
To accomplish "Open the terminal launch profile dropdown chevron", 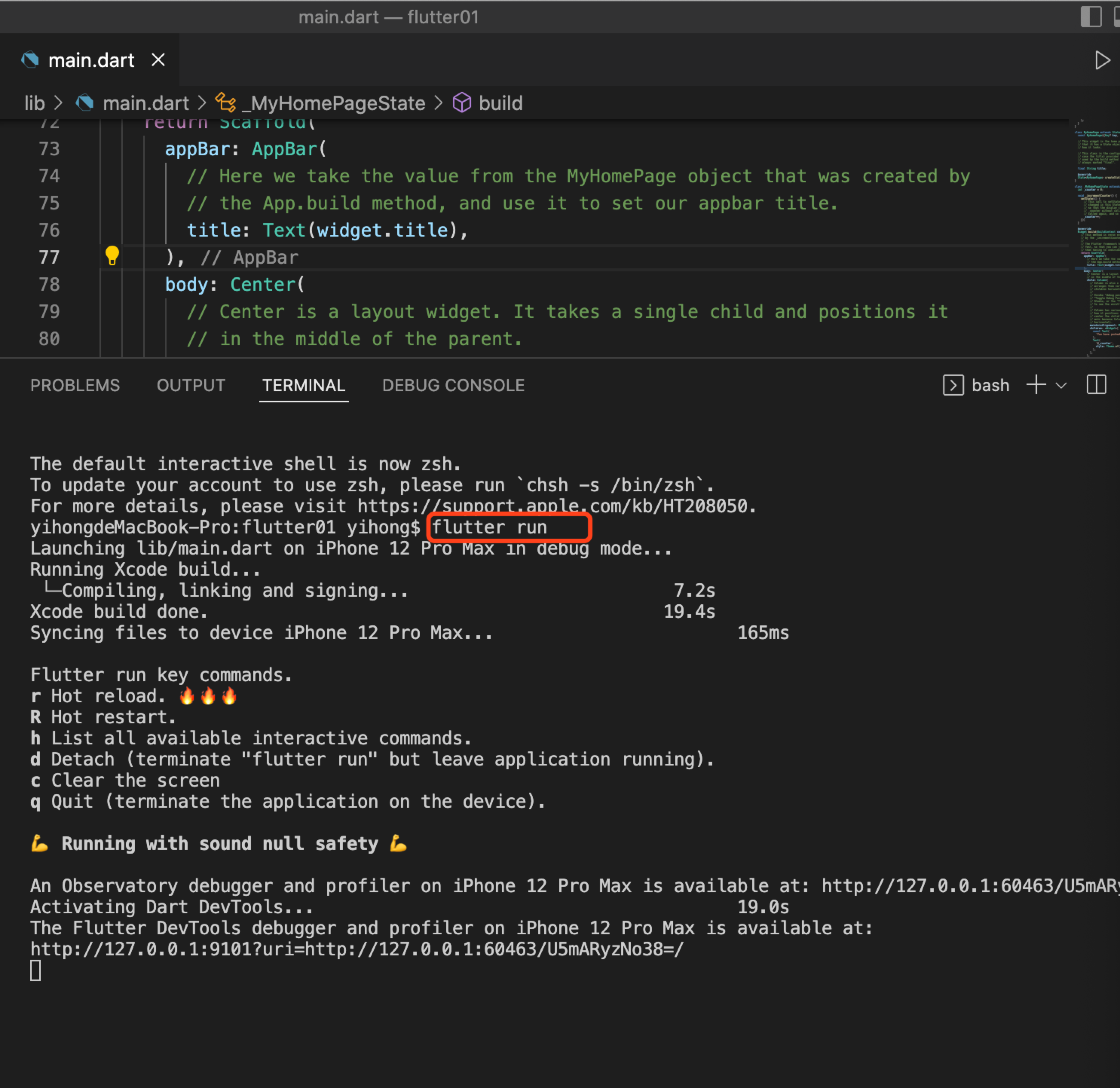I will tap(1061, 385).
